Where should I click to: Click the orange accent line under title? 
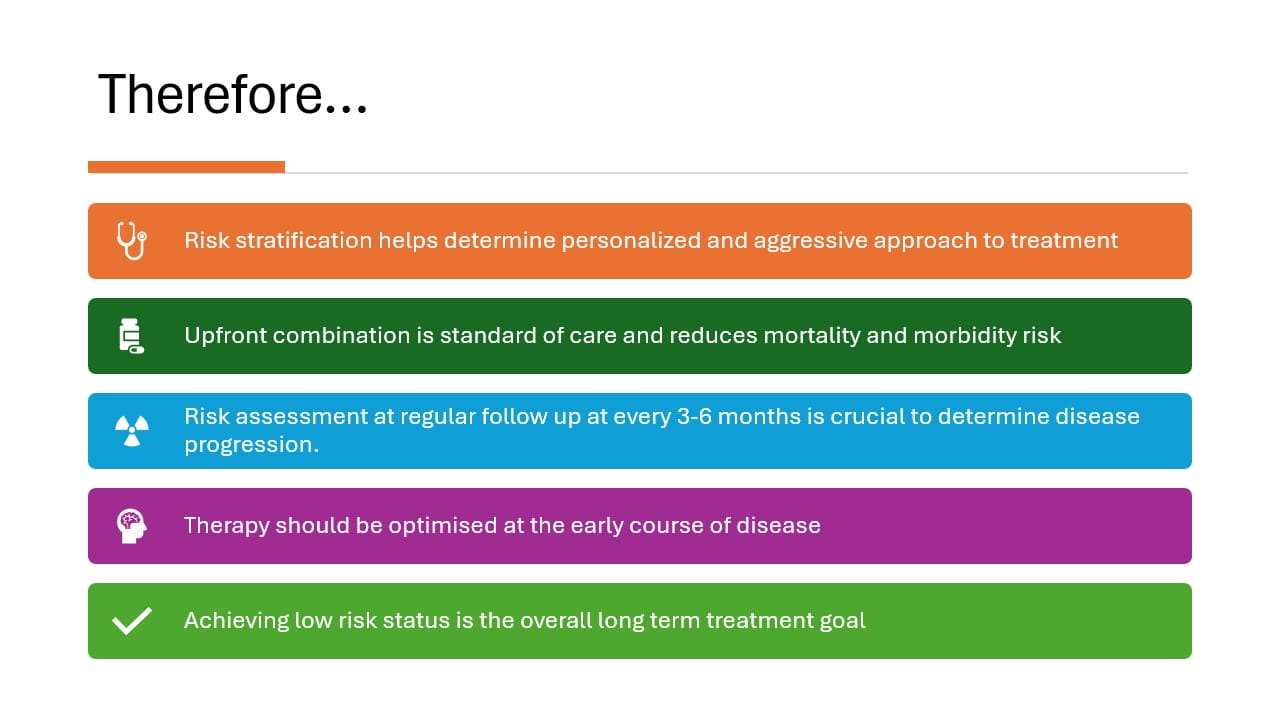[x=186, y=167]
